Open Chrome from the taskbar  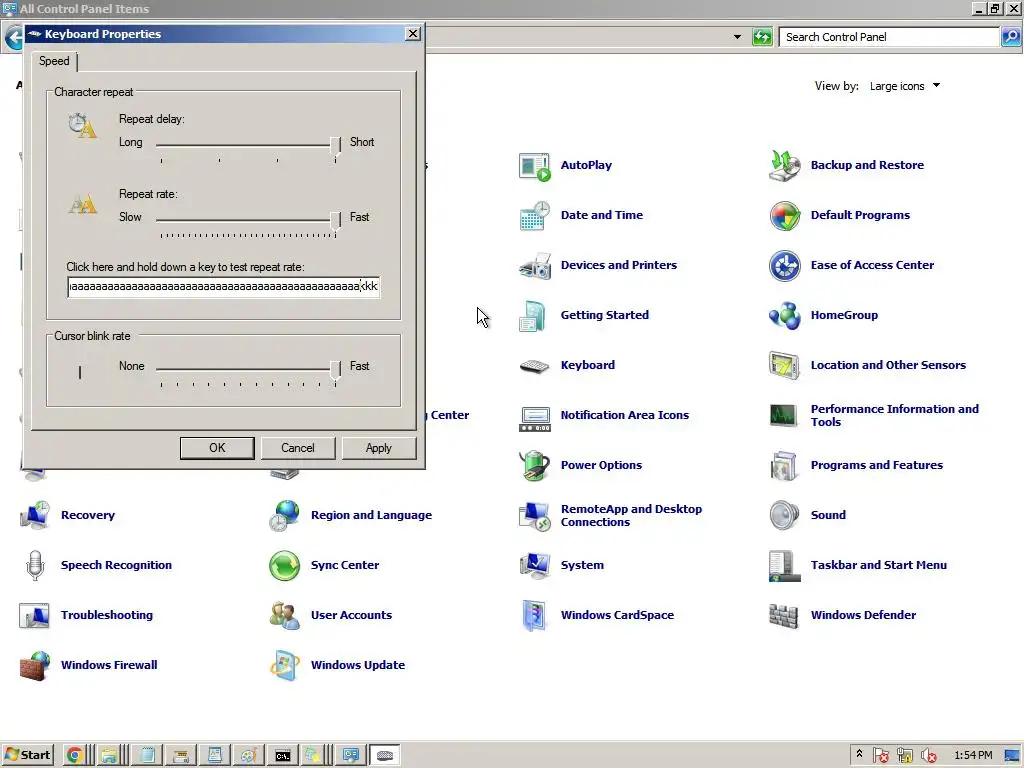[x=74, y=756]
